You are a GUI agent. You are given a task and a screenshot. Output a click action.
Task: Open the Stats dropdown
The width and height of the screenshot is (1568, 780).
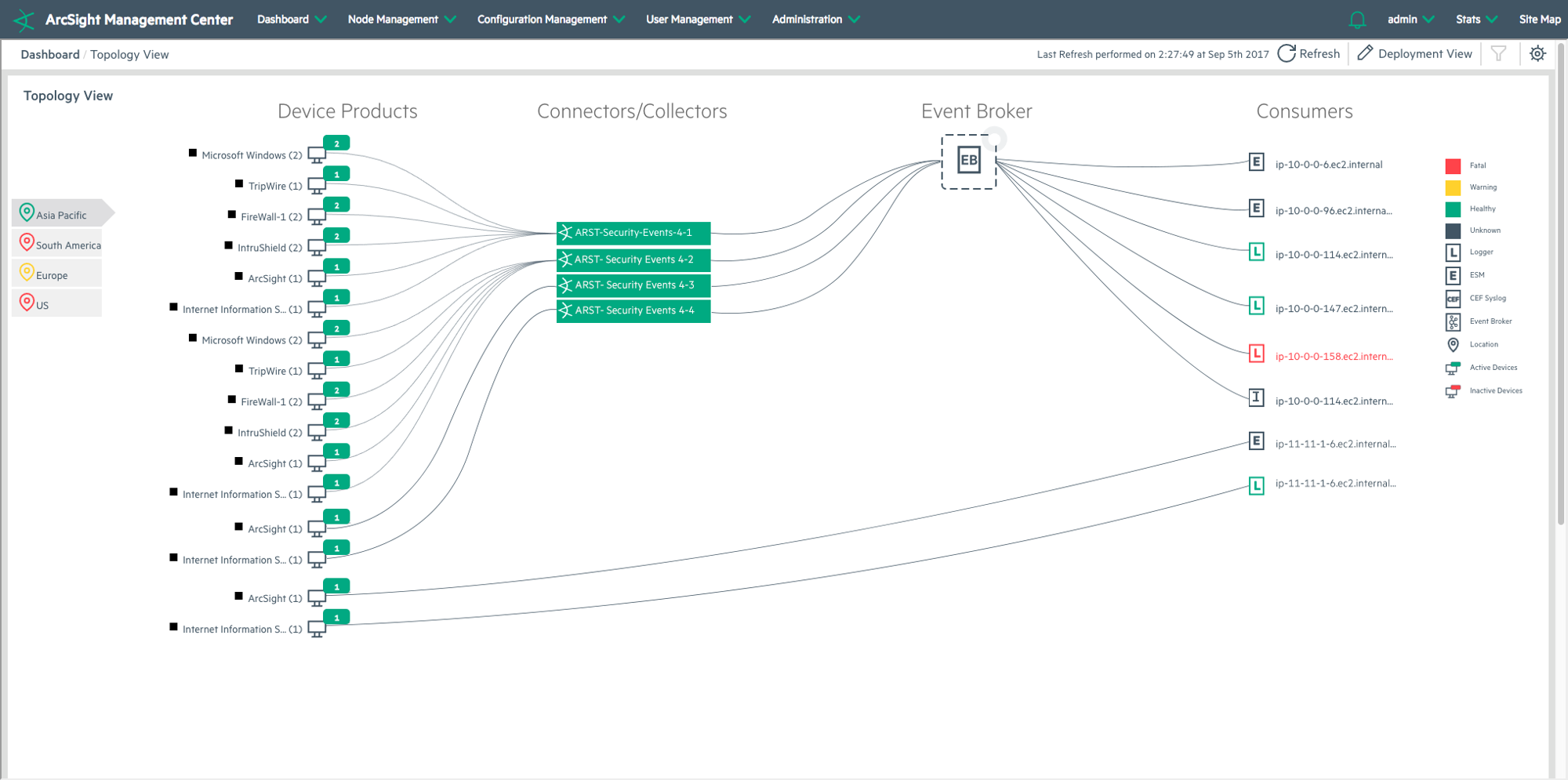1476,20
